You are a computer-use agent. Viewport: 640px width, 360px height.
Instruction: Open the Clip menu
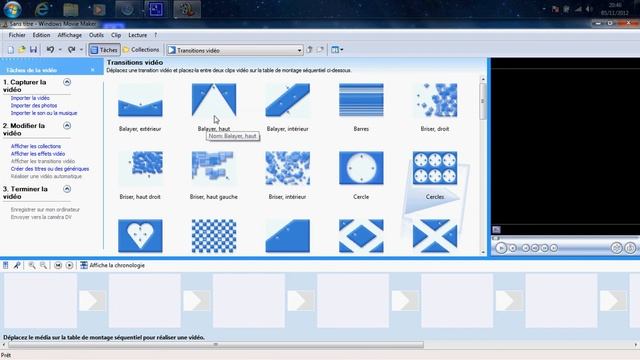pyautogui.click(x=116, y=35)
